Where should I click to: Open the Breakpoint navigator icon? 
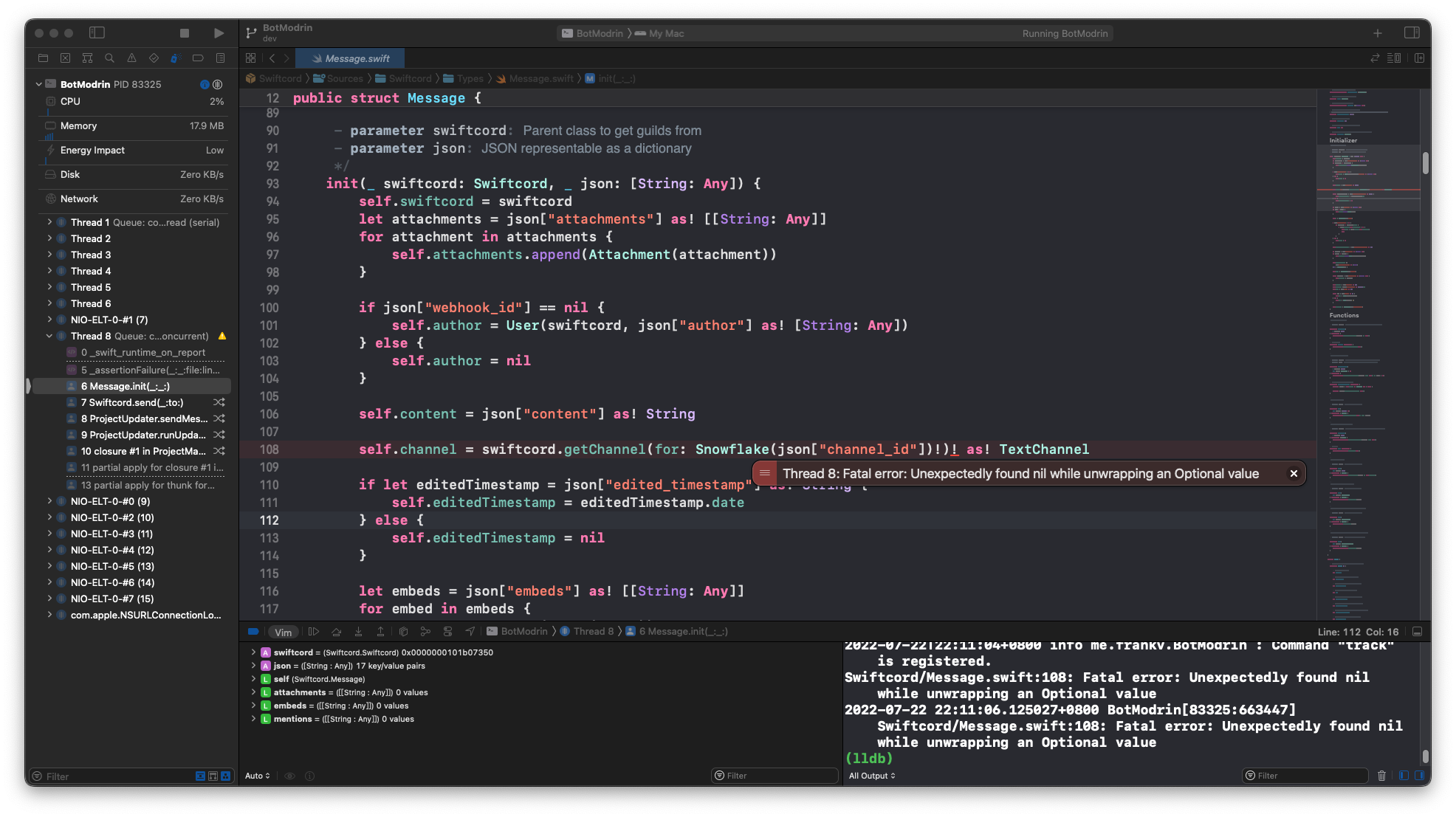pyautogui.click(x=198, y=58)
